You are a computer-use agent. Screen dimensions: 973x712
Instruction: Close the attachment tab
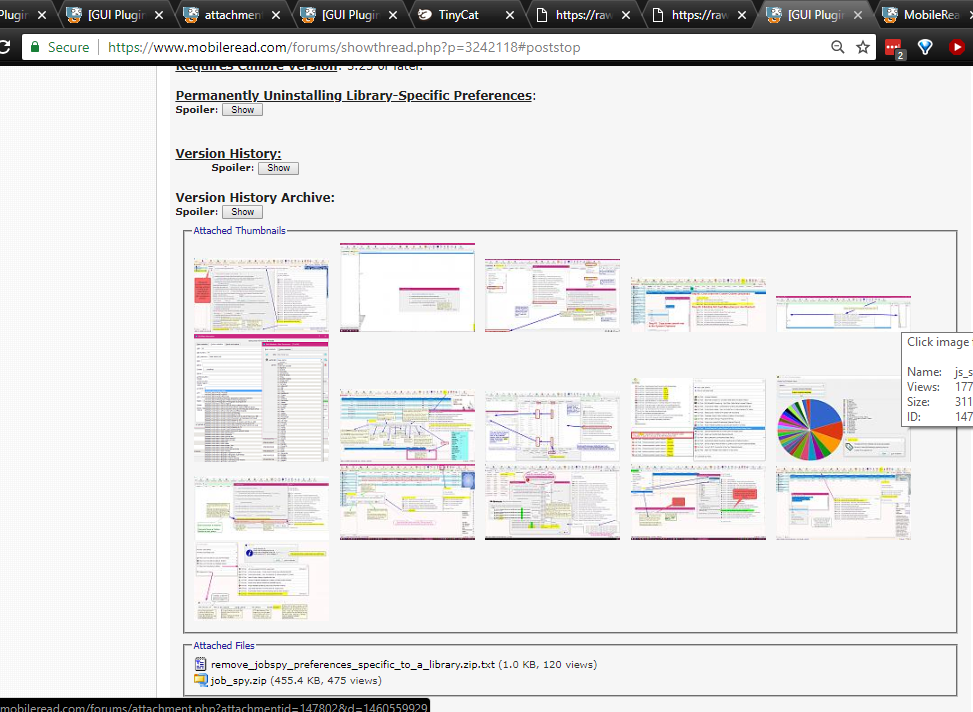pyautogui.click(x=276, y=15)
